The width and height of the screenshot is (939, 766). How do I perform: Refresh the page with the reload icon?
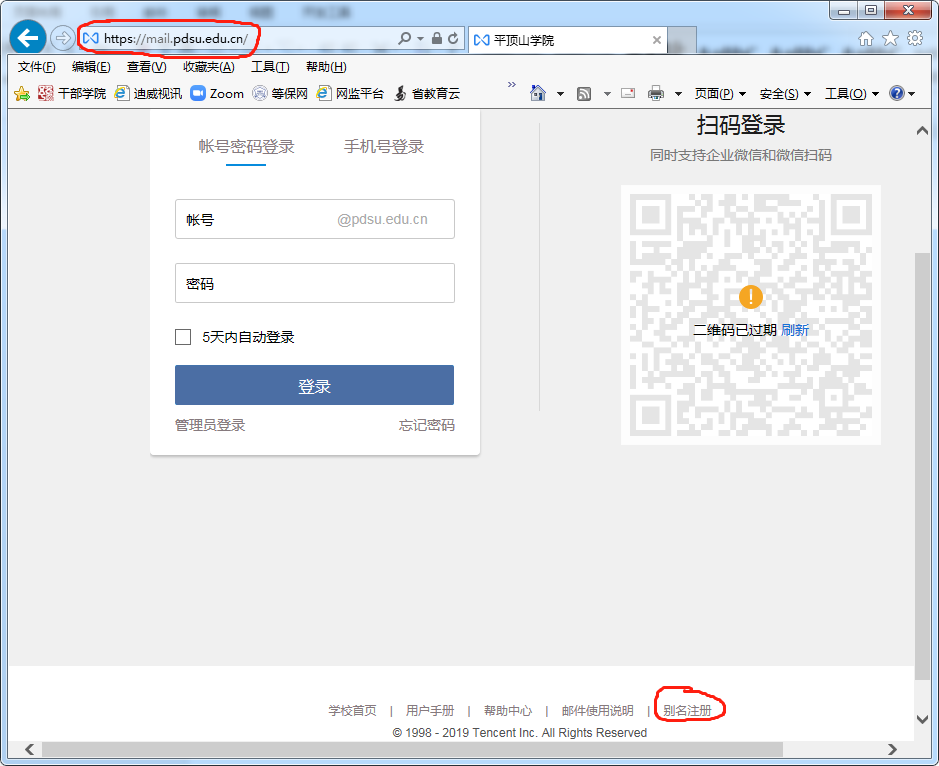453,38
